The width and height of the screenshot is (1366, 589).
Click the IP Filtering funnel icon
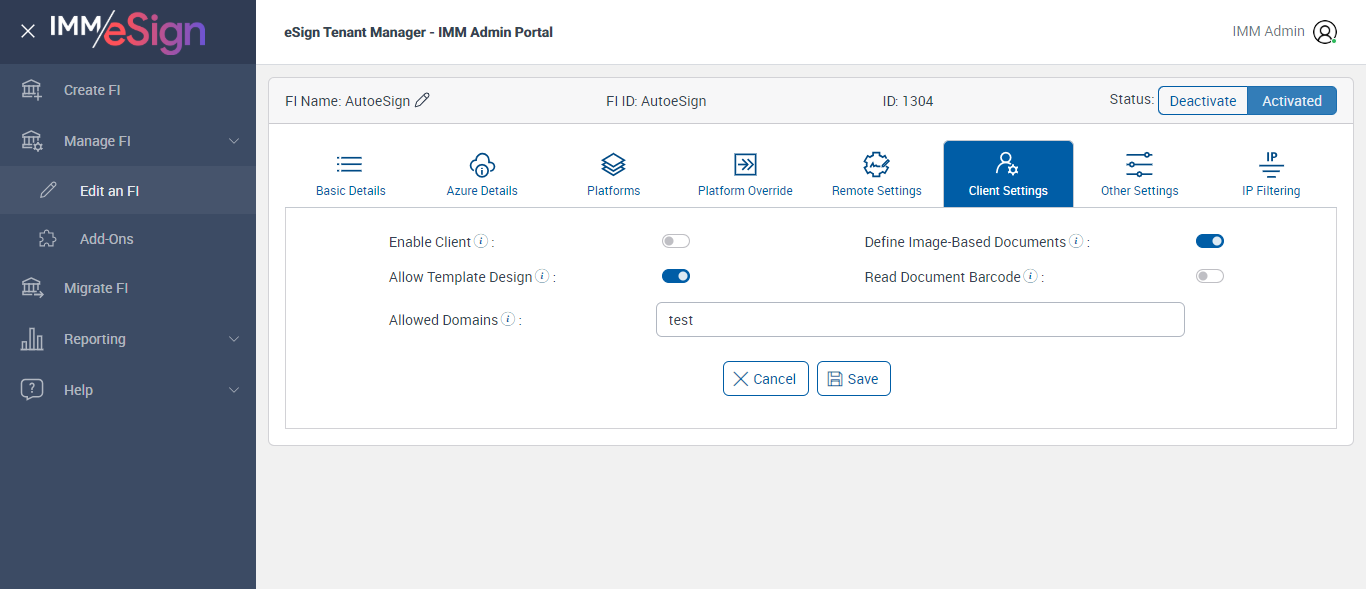click(x=1271, y=164)
